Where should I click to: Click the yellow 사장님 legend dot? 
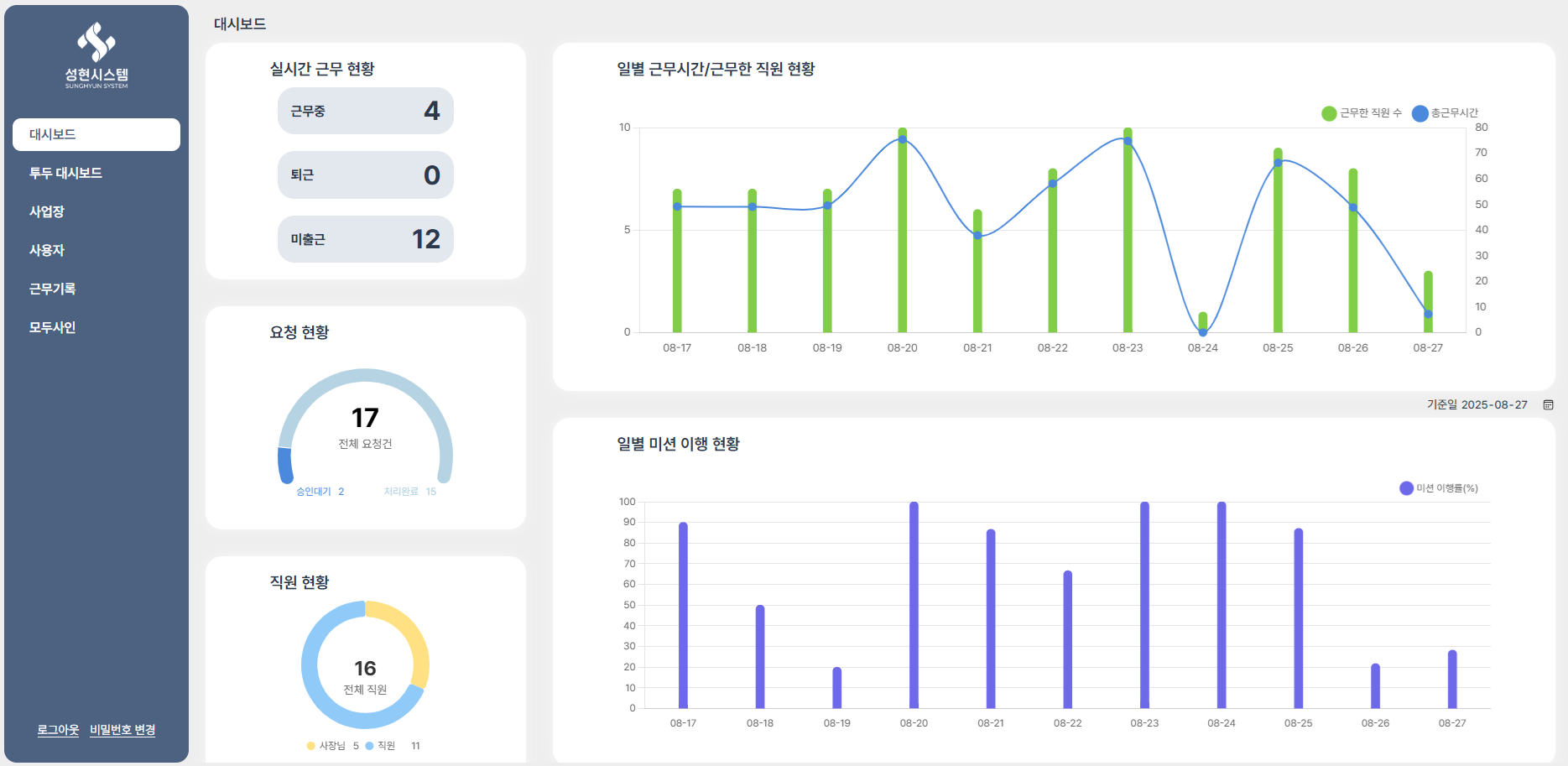(x=311, y=746)
